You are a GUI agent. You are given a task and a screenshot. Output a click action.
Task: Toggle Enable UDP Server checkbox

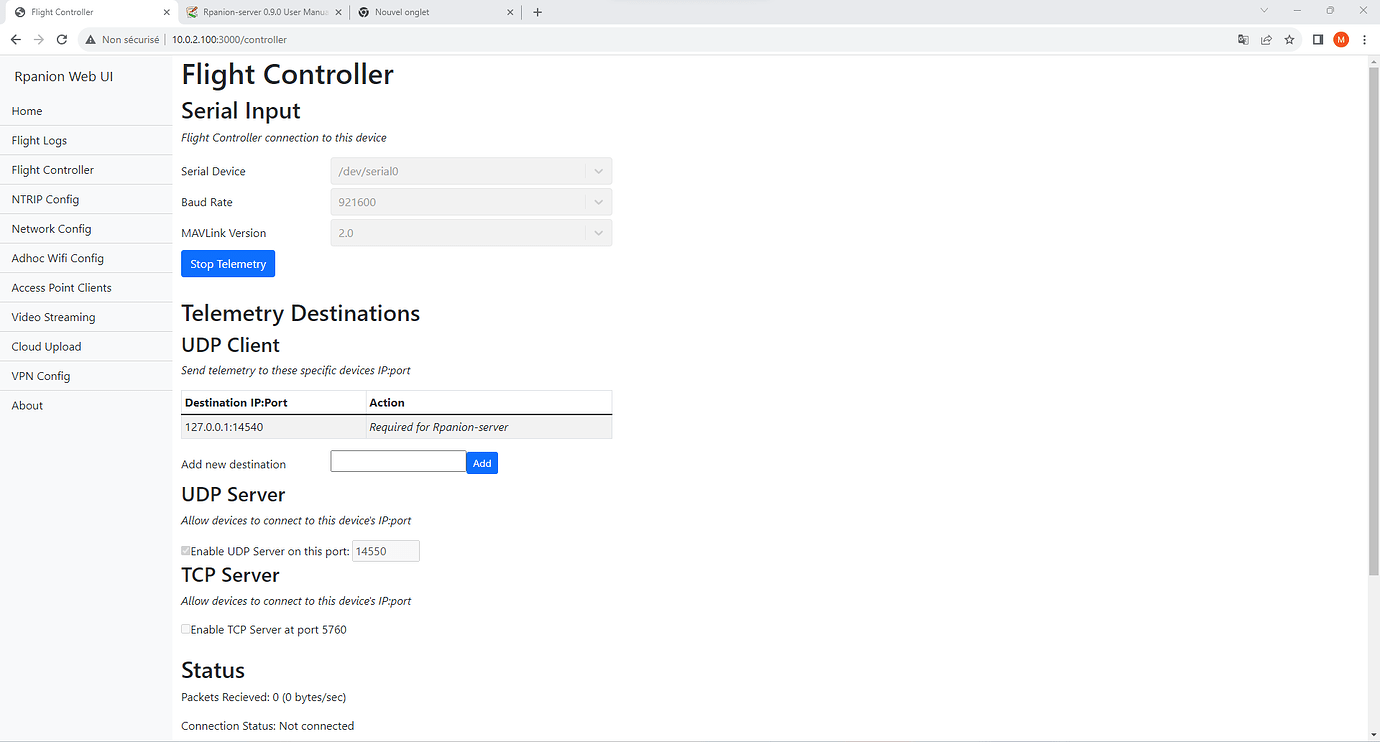tap(186, 551)
